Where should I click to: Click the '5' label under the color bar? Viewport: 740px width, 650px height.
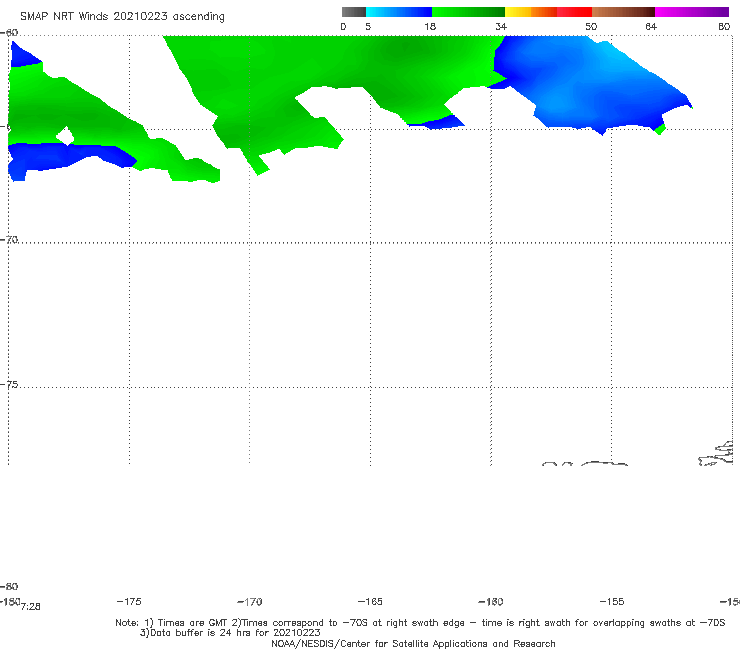tap(368, 26)
